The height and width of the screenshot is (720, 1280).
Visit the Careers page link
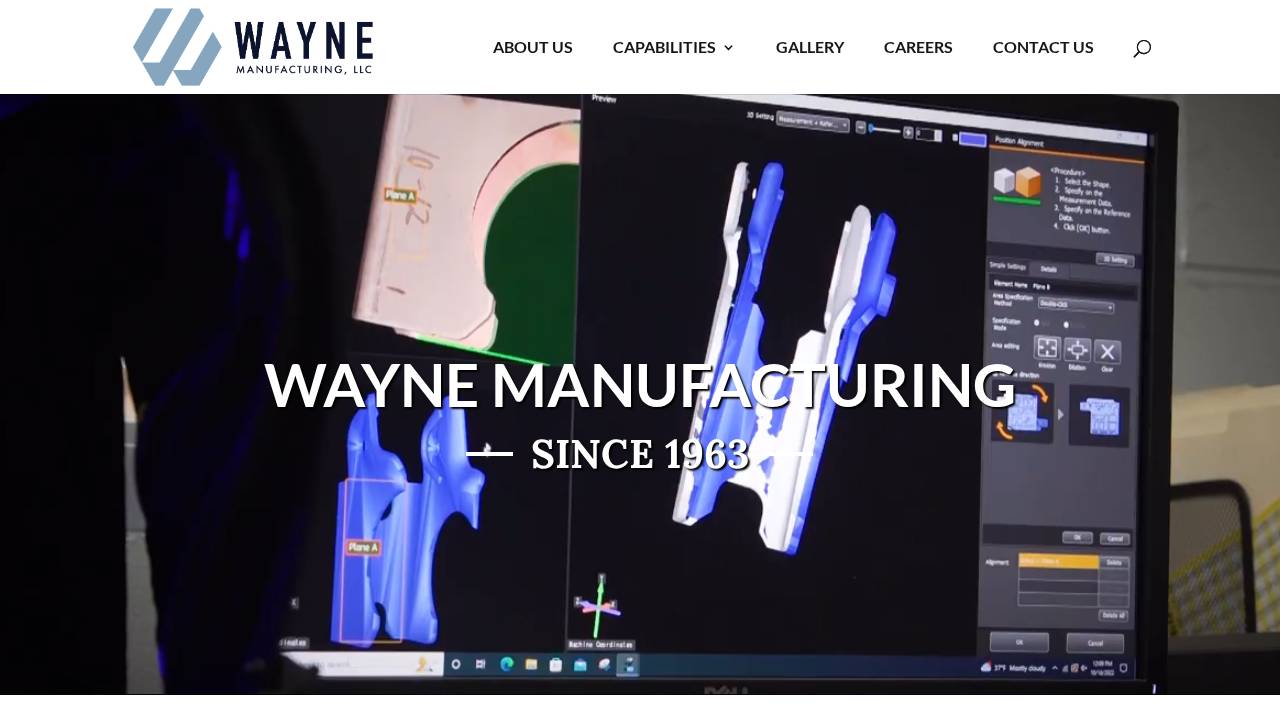pos(918,47)
